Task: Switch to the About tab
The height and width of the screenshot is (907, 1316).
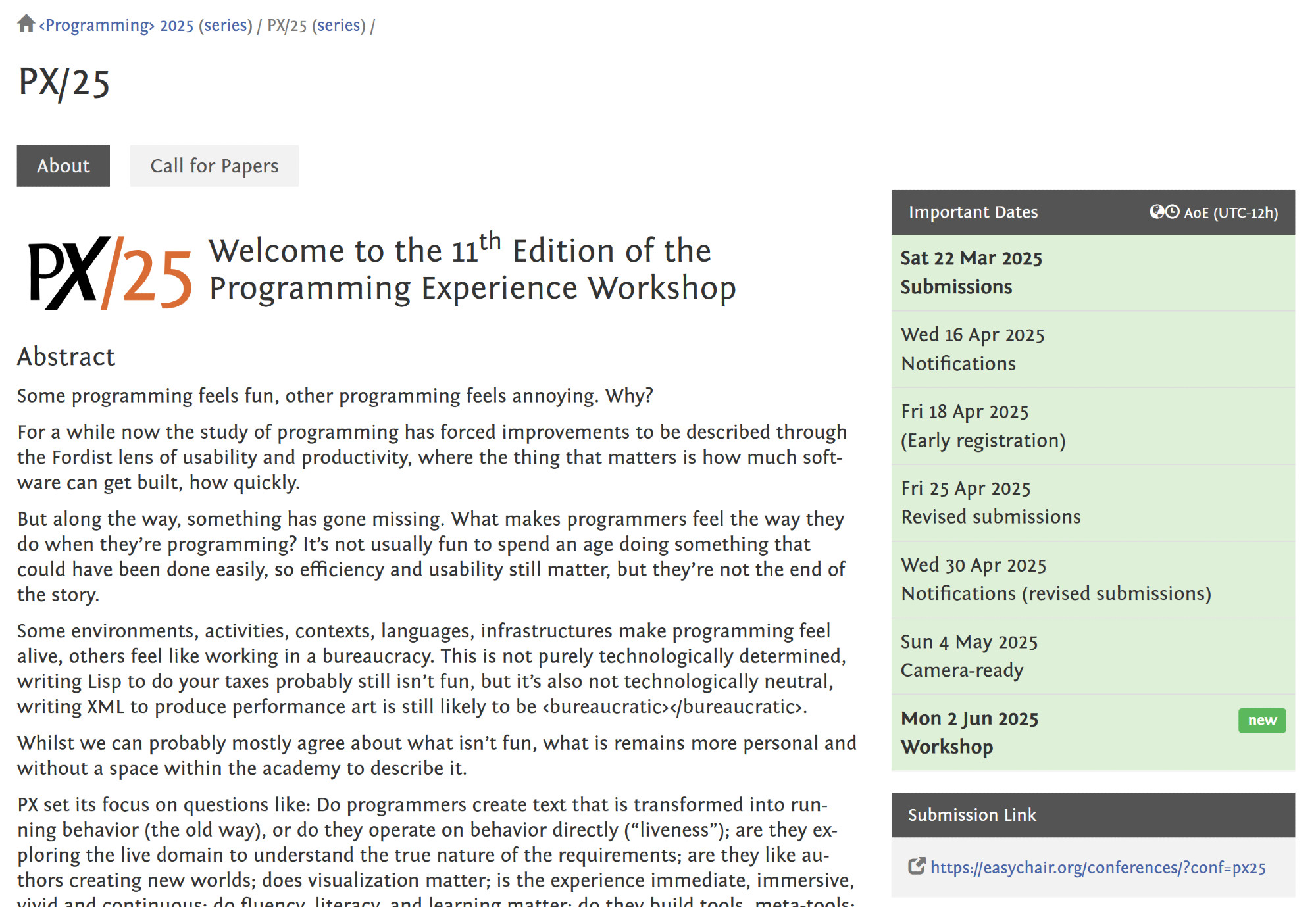Action: tap(63, 166)
